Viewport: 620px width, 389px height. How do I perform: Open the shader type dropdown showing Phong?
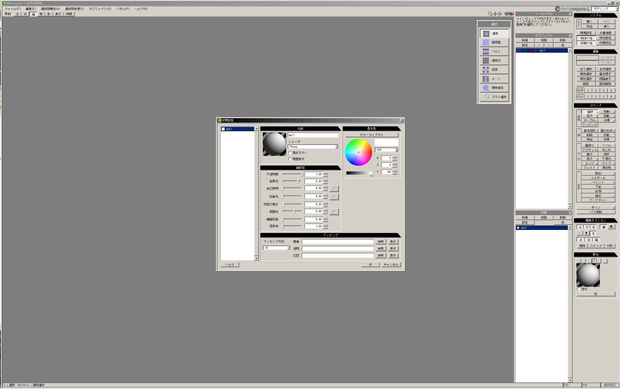click(313, 147)
